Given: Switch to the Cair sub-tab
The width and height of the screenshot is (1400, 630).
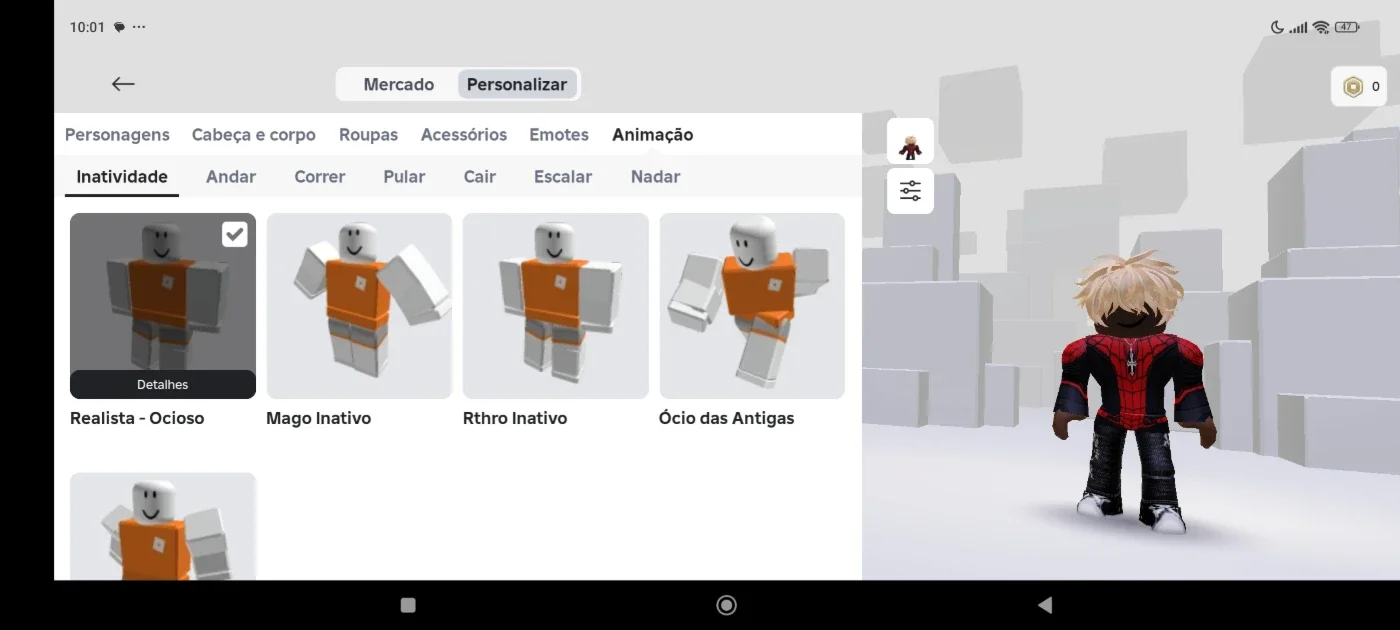Looking at the screenshot, I should point(480,177).
